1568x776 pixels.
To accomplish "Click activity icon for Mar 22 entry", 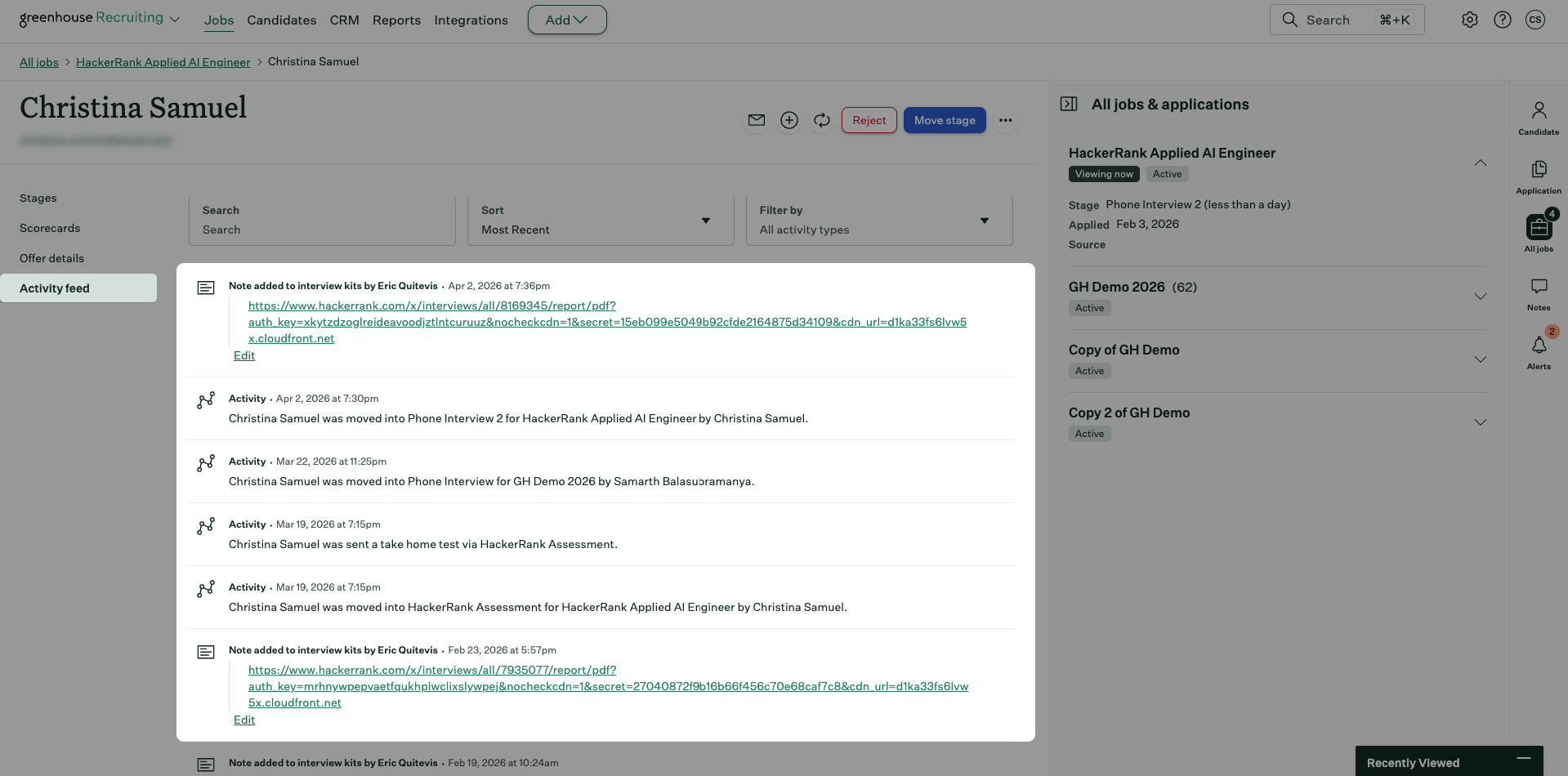I will coord(206,462).
